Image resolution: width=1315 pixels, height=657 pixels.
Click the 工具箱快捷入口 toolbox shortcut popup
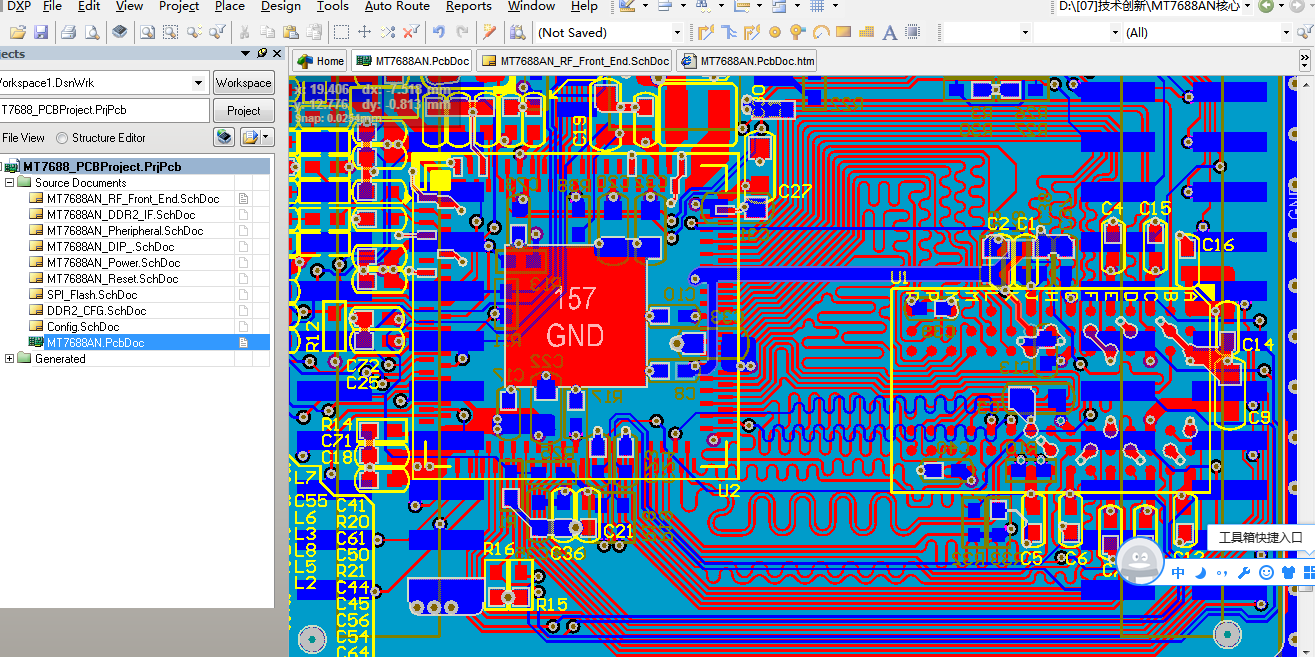[x=1260, y=537]
